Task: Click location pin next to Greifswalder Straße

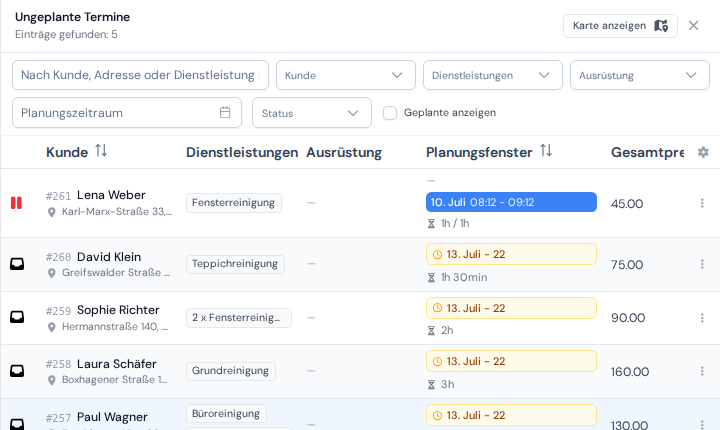Action: (x=52, y=273)
